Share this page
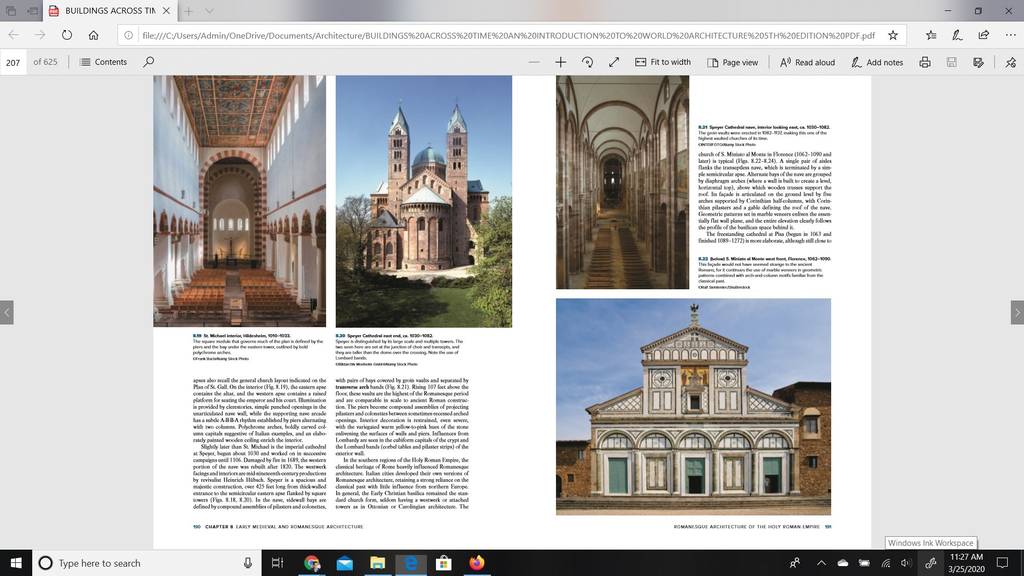Viewport: 1024px width, 576px height. [x=984, y=35]
